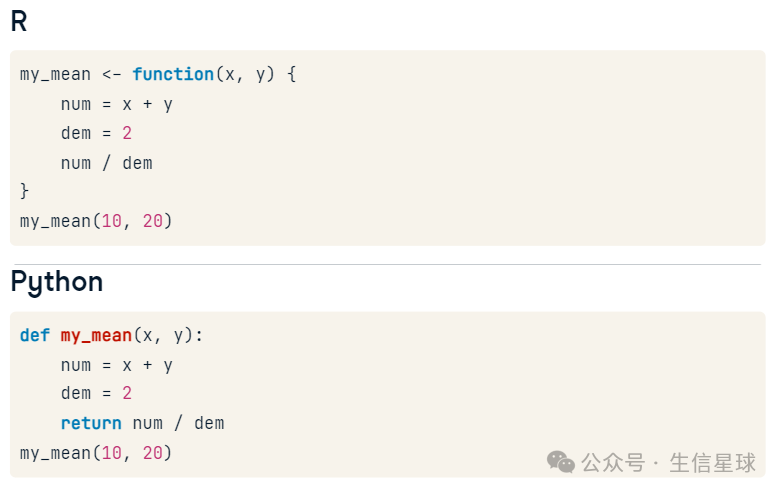
Task: Click the closing curly brace in R code
Action: pos(24,191)
